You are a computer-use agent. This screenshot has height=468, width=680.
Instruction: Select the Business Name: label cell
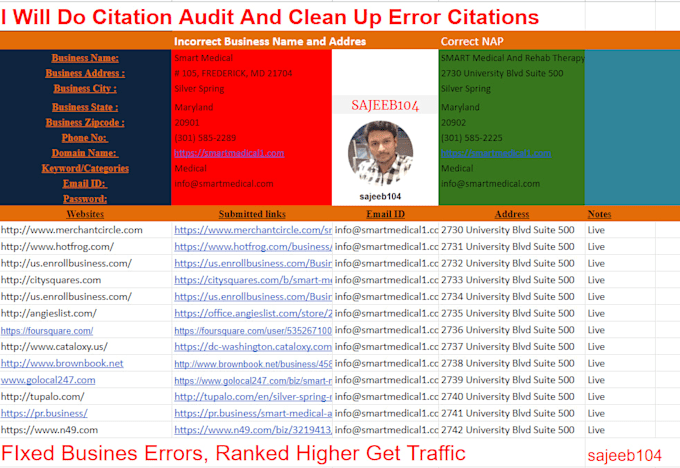coord(85,58)
